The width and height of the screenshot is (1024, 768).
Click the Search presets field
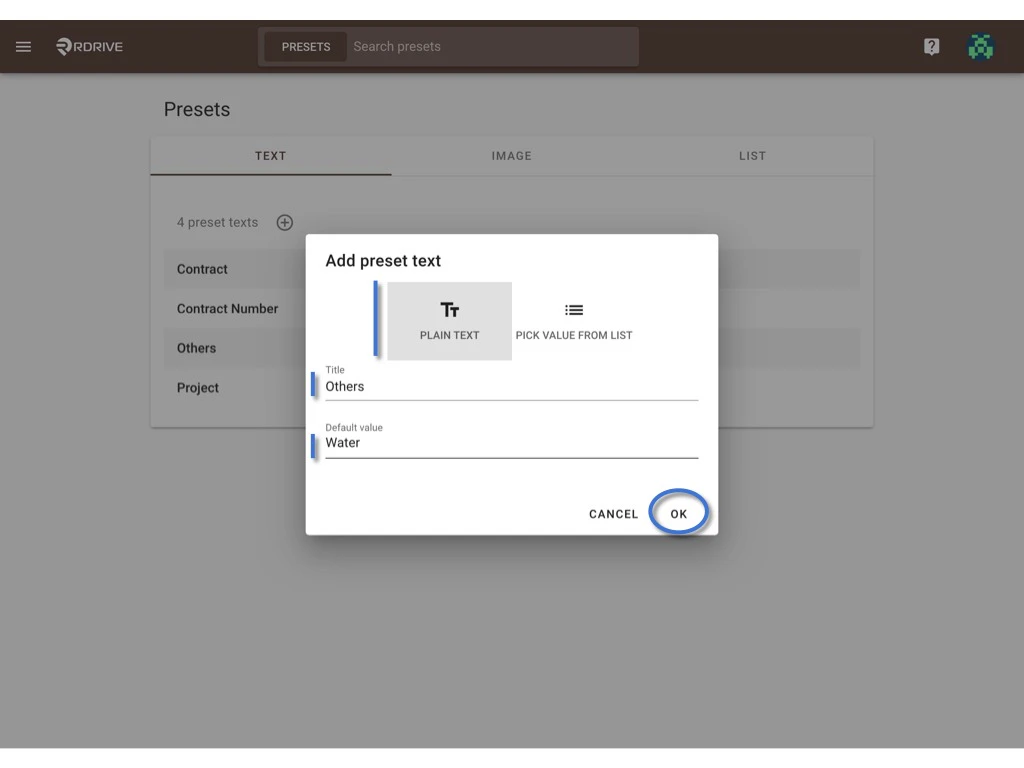[x=490, y=46]
